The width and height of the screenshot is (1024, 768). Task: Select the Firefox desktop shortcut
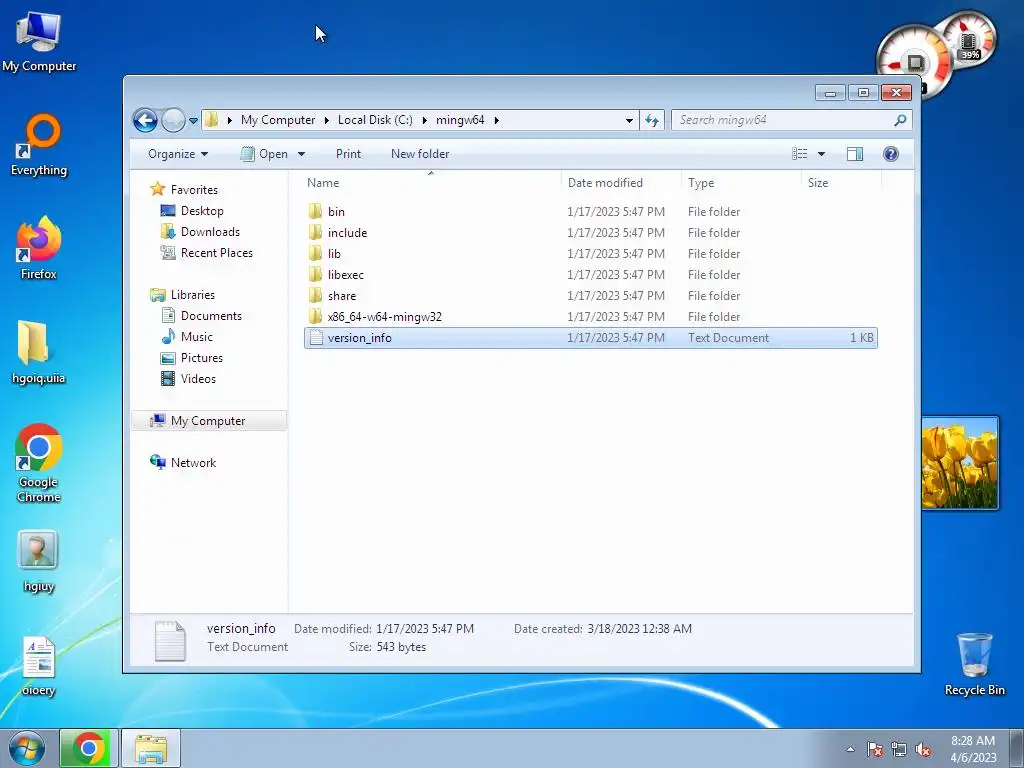coord(39,249)
